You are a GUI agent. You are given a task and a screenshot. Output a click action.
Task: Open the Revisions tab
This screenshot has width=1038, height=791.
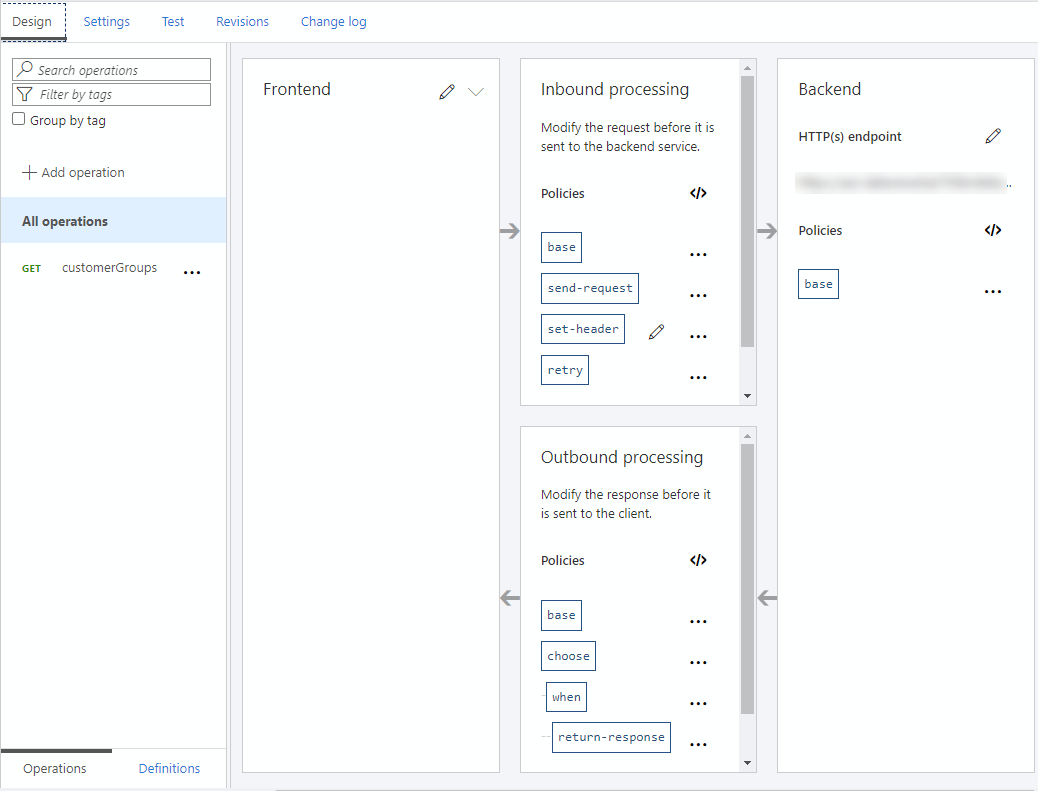click(242, 22)
